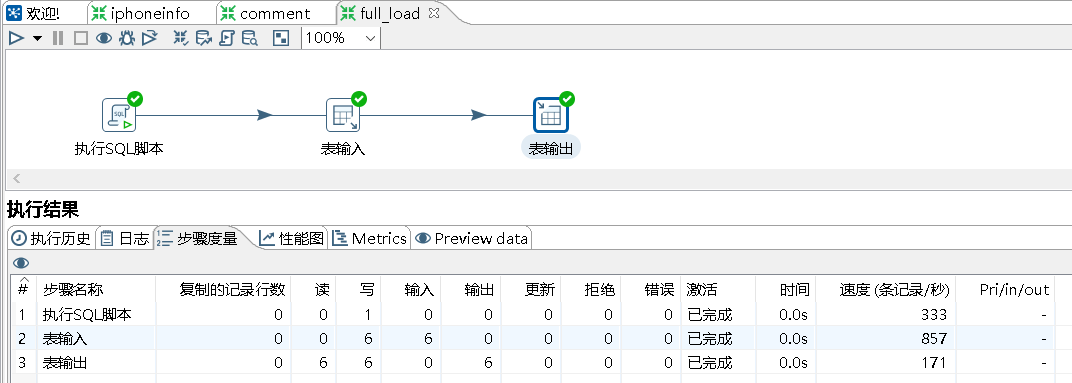1072x383 pixels.
Task: Sort by the 更新 column header
Action: [531, 289]
